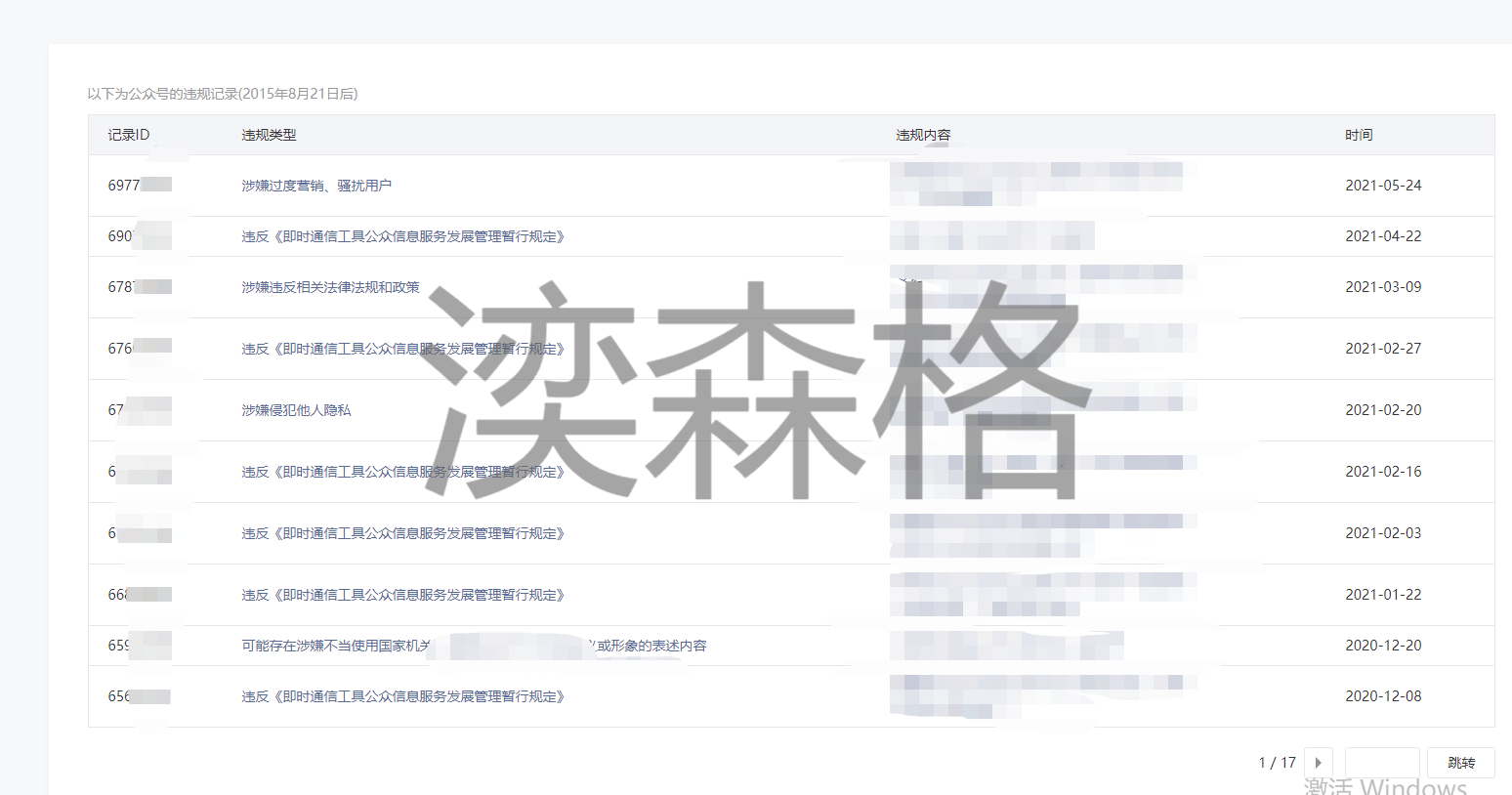This screenshot has width=1512, height=795.
Task: Go to next page of violation records
Action: 1318,763
